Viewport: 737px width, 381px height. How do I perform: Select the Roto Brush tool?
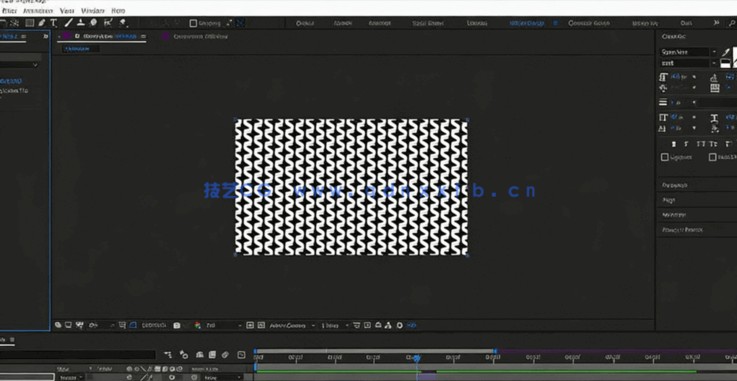point(108,23)
